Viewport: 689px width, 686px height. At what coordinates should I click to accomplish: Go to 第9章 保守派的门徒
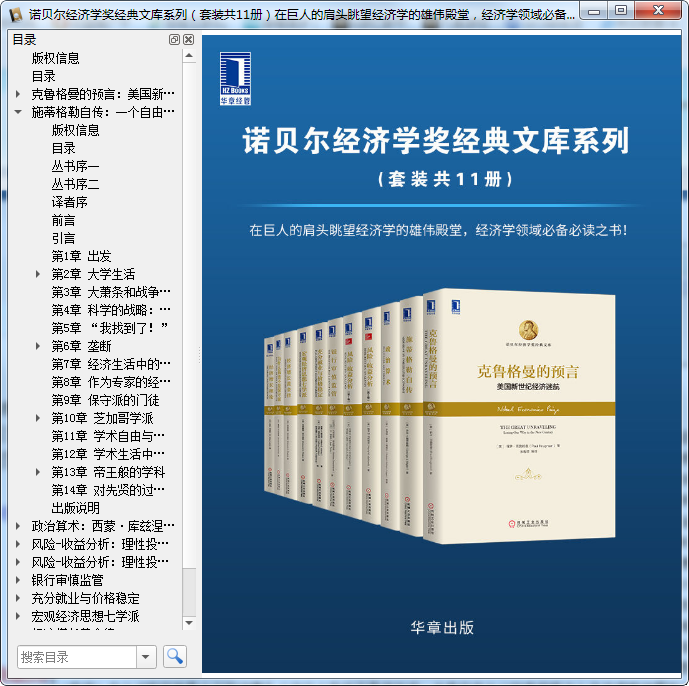(105, 400)
